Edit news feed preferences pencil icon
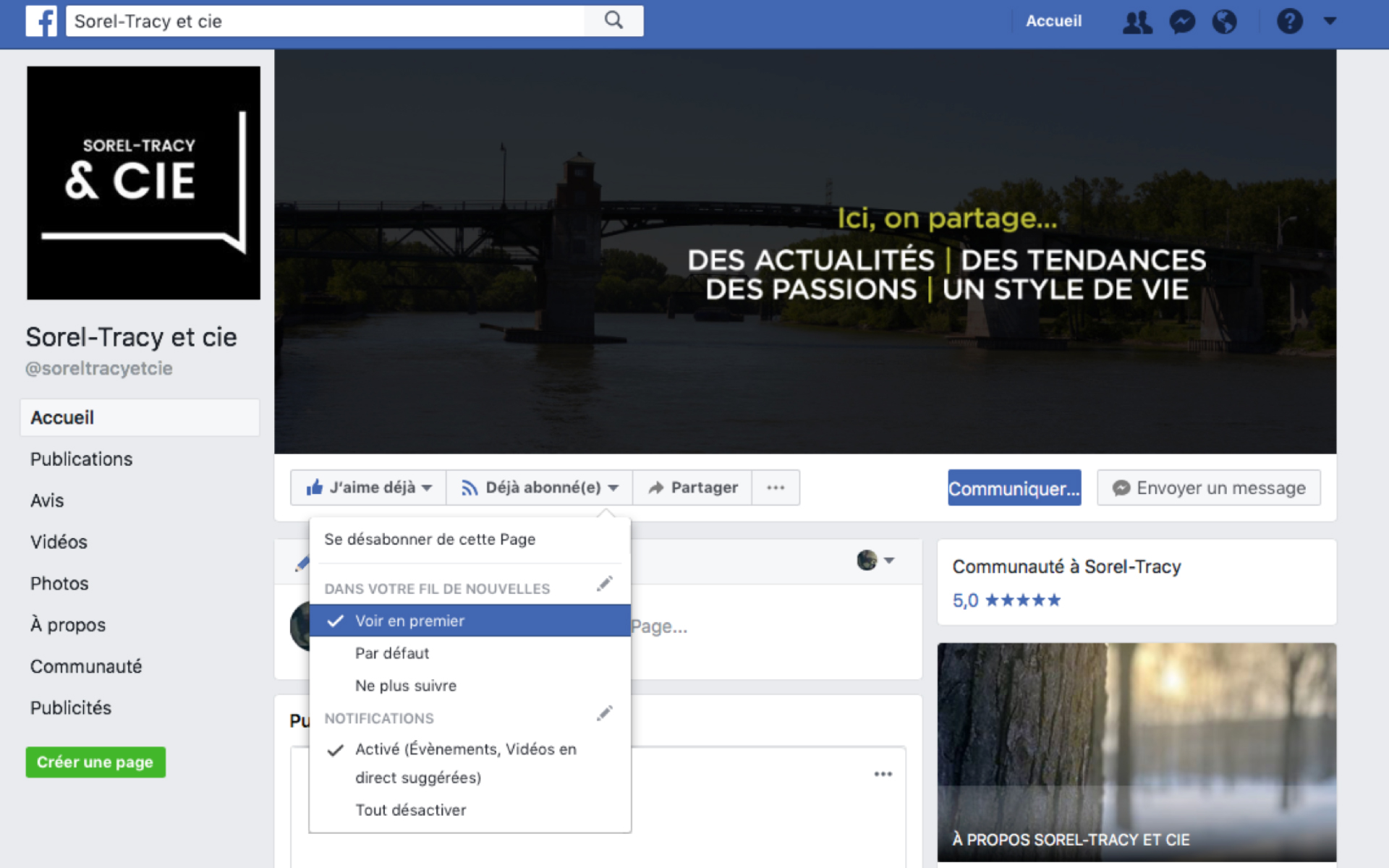Image resolution: width=1389 pixels, height=868 pixels. point(605,584)
